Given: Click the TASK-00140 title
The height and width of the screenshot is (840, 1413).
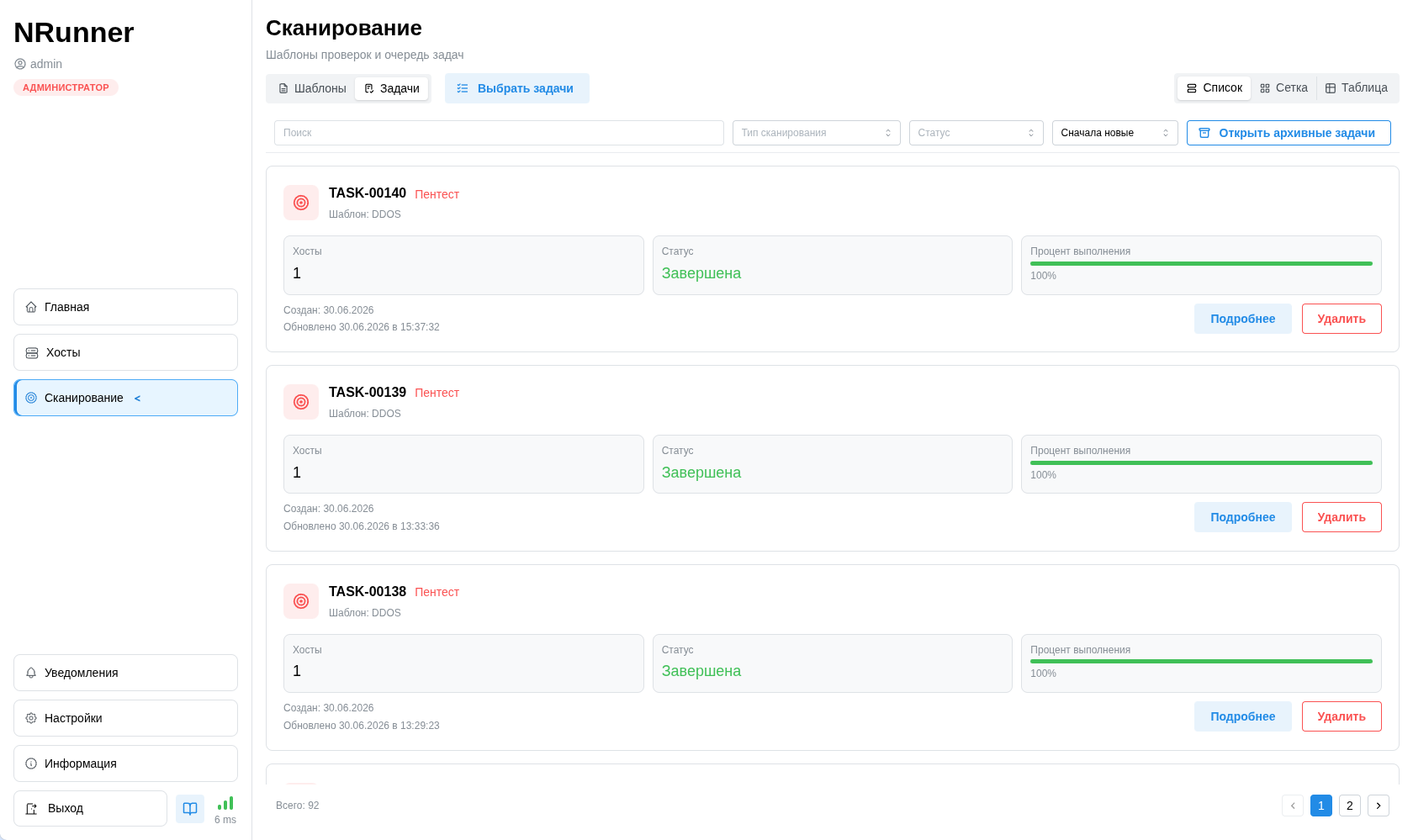Looking at the screenshot, I should [x=368, y=193].
